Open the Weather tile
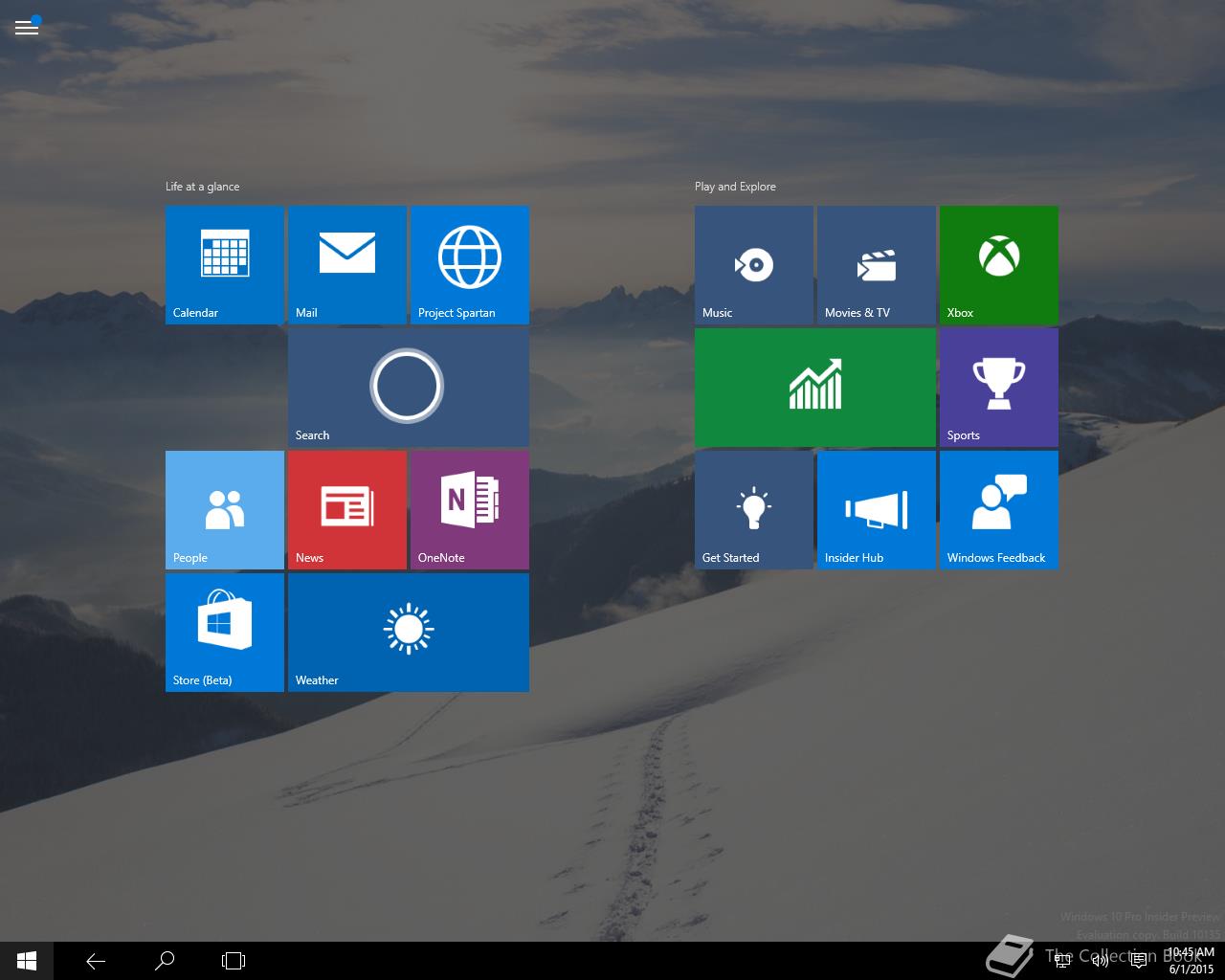The width and height of the screenshot is (1225, 980). tap(409, 633)
